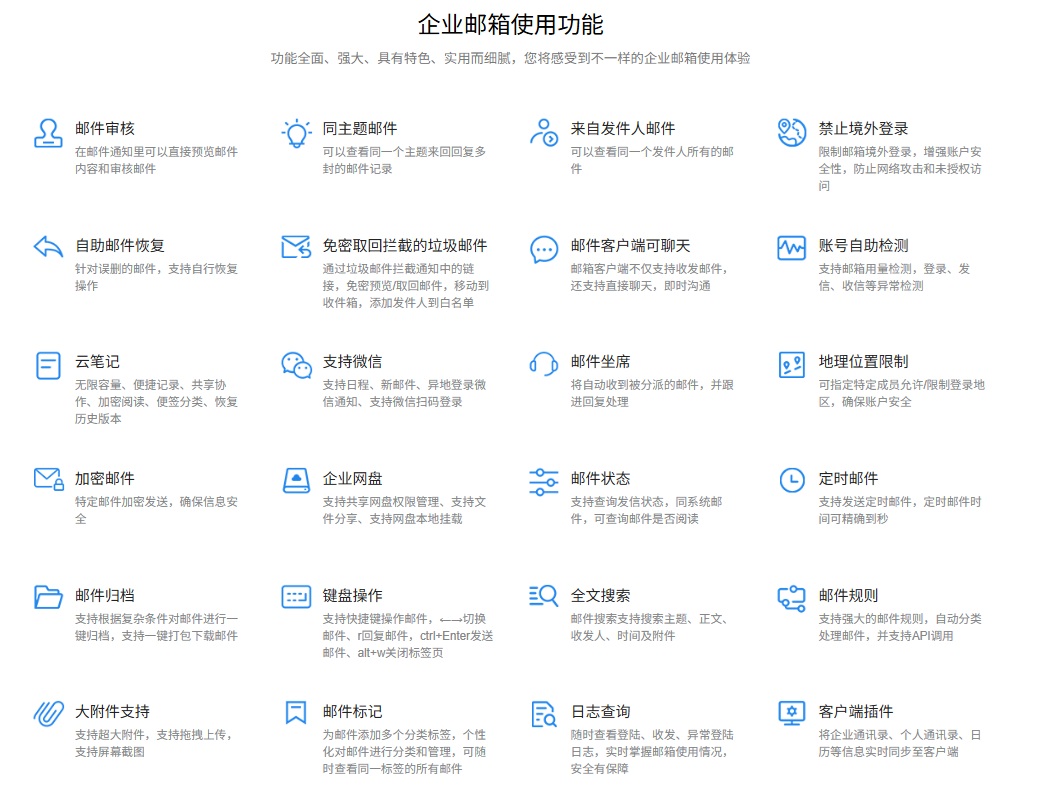
Task: Click the 键盘操作 heading
Action: (x=353, y=595)
